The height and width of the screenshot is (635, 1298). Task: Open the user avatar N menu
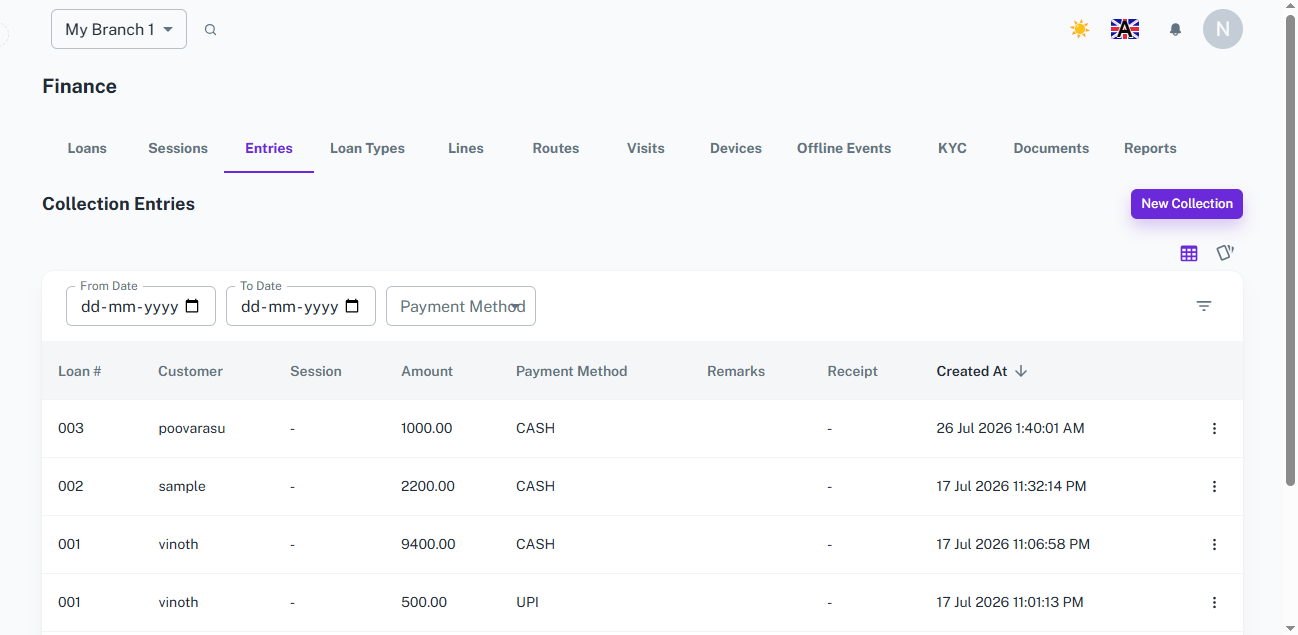(x=1223, y=29)
